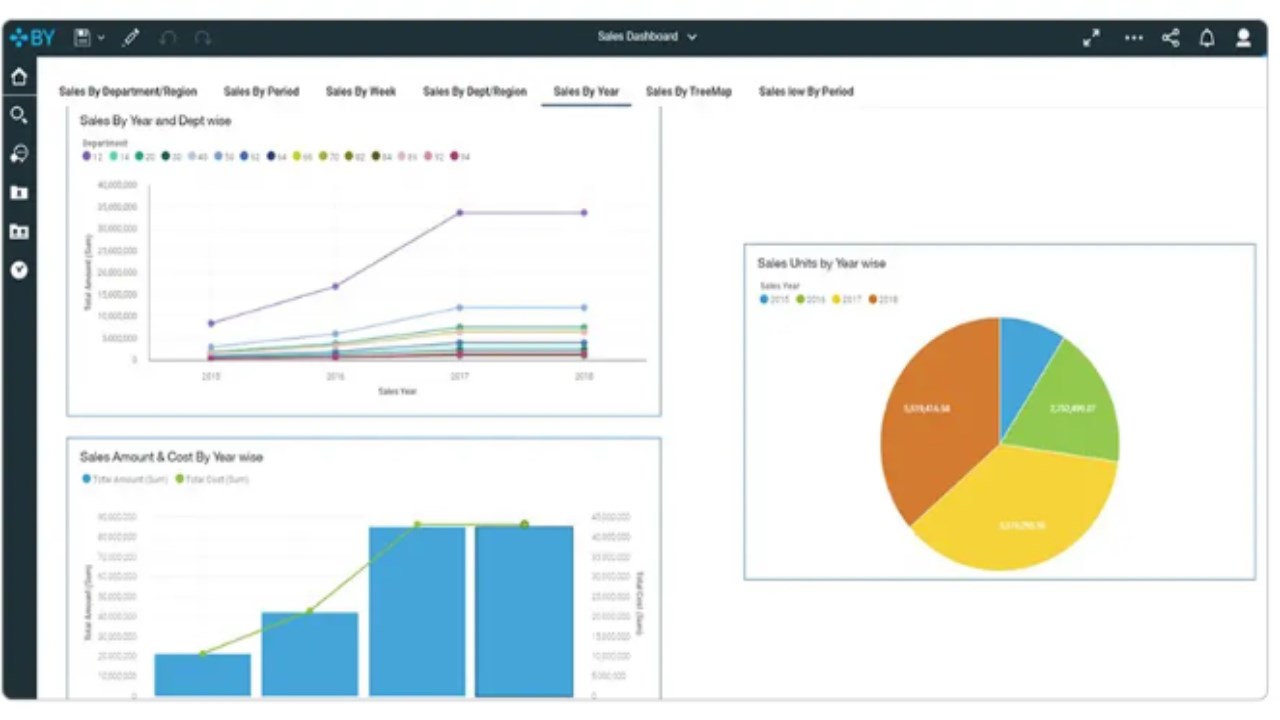Redo using the forward arrow icon
Image resolution: width=1280 pixels, height=720 pixels.
(203, 38)
